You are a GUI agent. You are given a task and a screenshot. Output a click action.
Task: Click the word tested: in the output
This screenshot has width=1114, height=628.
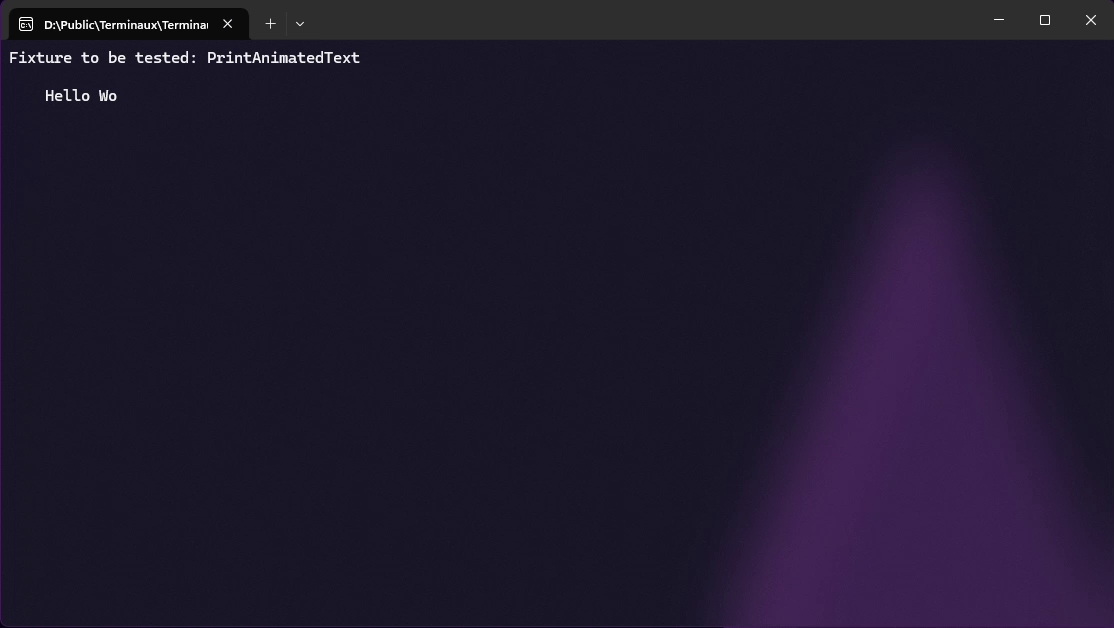tap(166, 58)
